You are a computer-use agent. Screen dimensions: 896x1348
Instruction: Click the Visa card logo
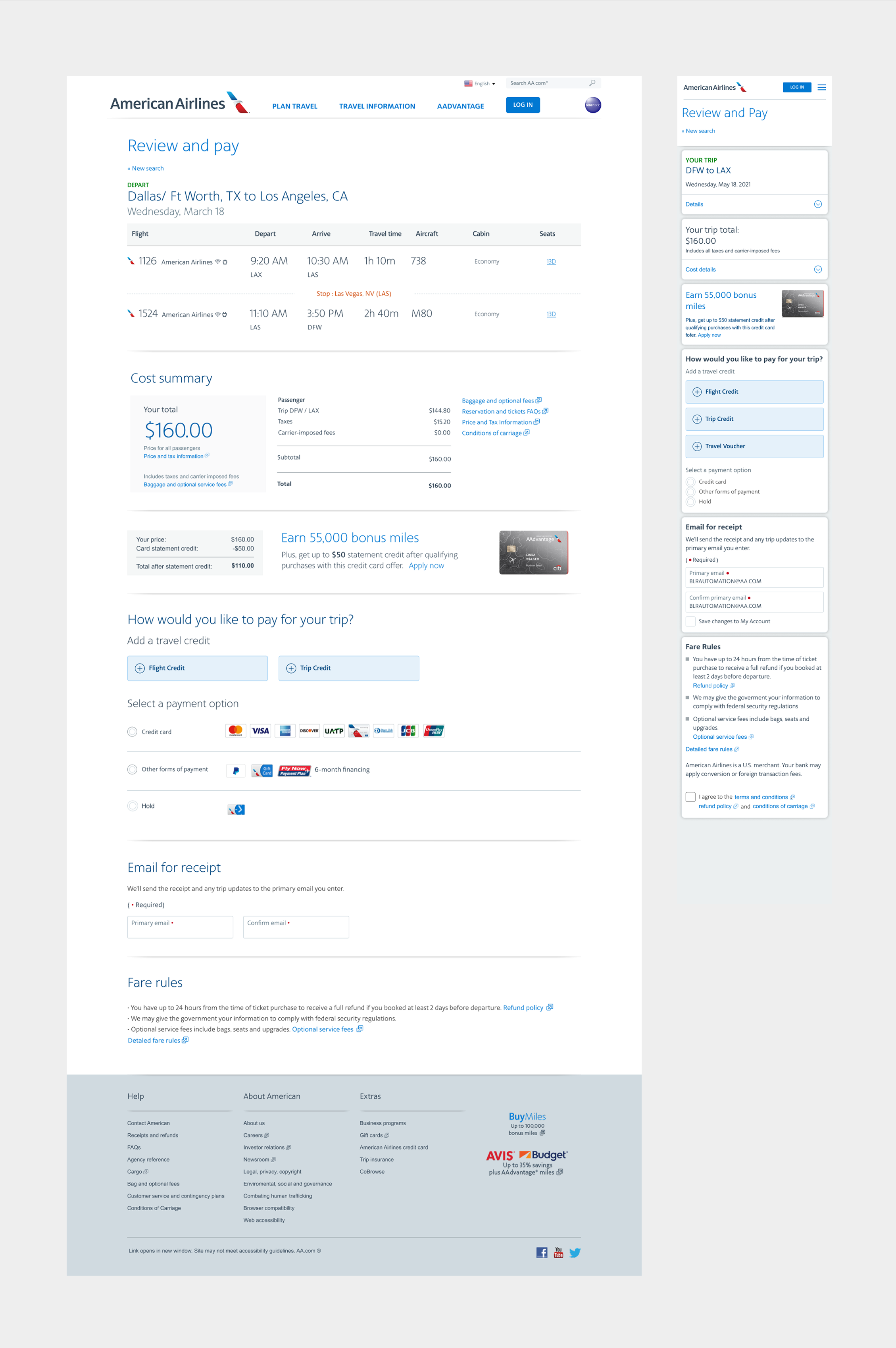(x=261, y=731)
